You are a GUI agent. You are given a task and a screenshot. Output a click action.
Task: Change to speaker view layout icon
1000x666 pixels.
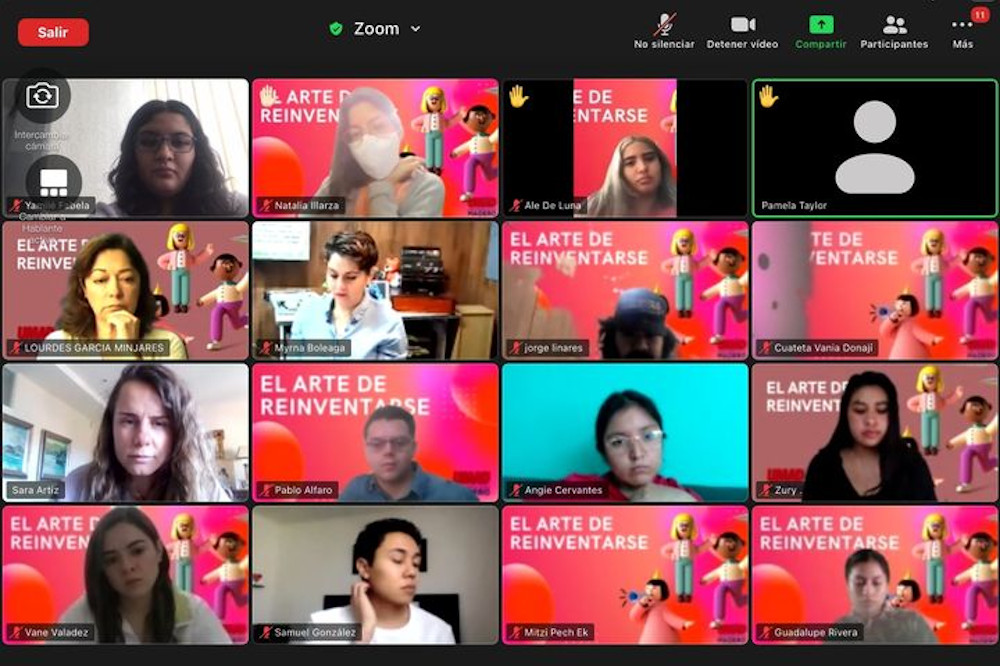(x=53, y=181)
